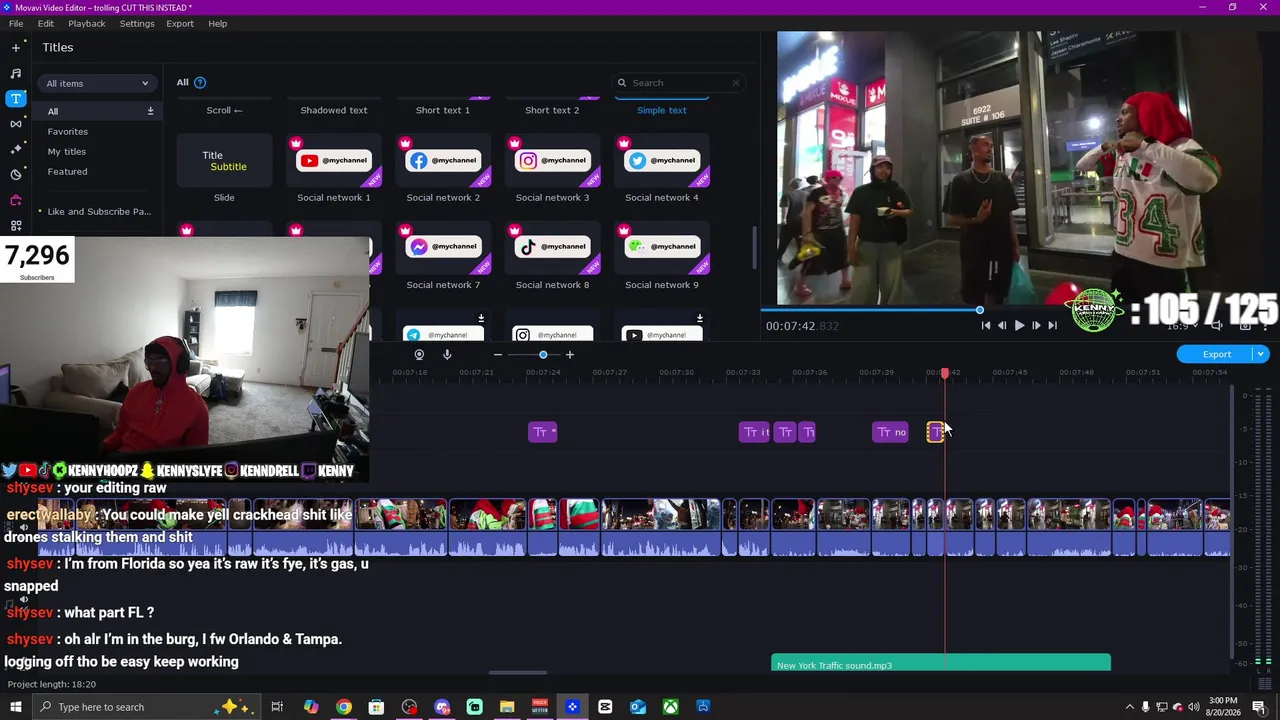The height and width of the screenshot is (720, 1280).
Task: Show hidden system tray icons chevron
Action: click(x=1130, y=707)
